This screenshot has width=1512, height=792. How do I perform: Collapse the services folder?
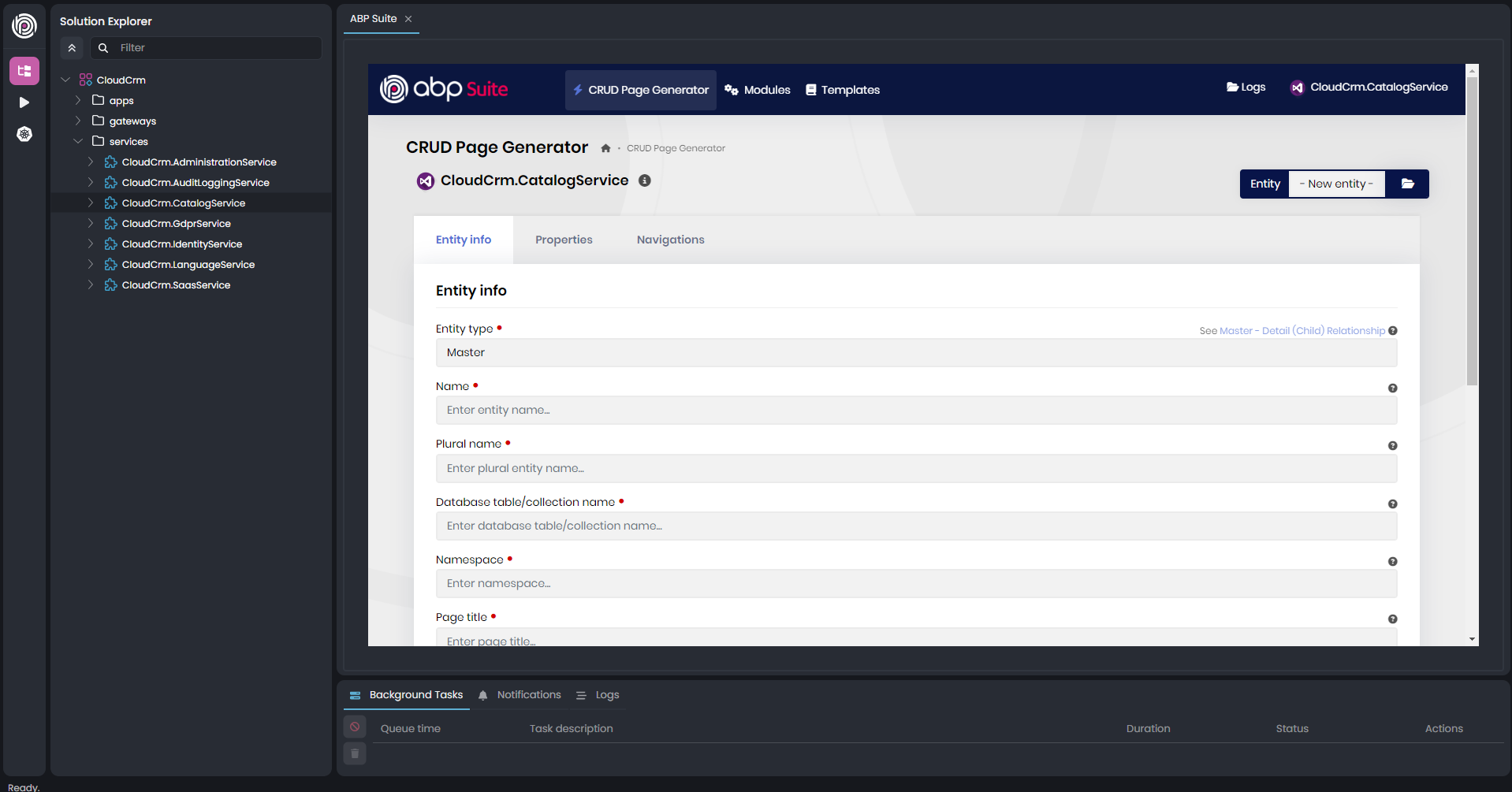coord(78,141)
